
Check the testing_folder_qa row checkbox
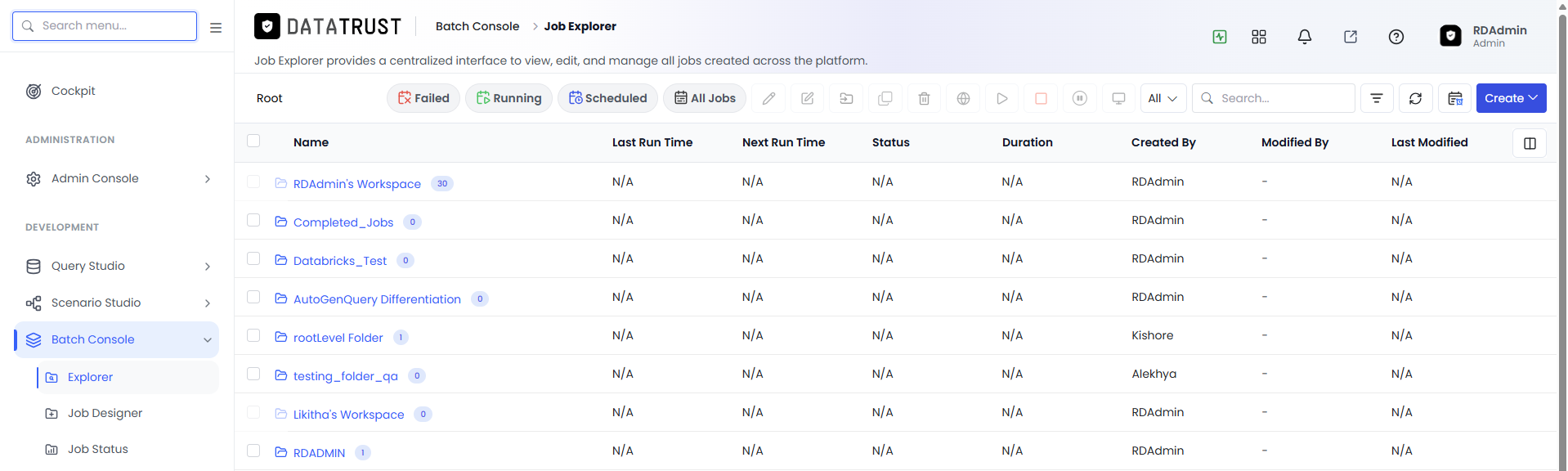pyautogui.click(x=253, y=374)
